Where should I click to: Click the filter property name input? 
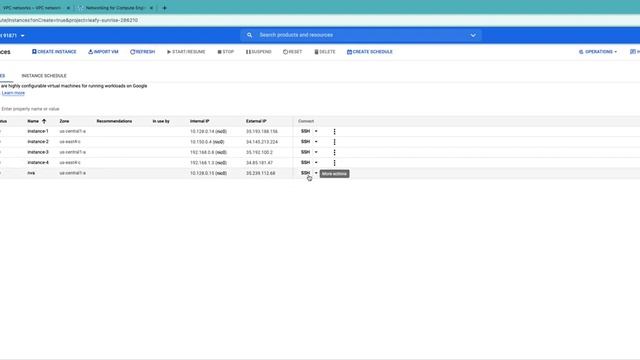click(31, 109)
